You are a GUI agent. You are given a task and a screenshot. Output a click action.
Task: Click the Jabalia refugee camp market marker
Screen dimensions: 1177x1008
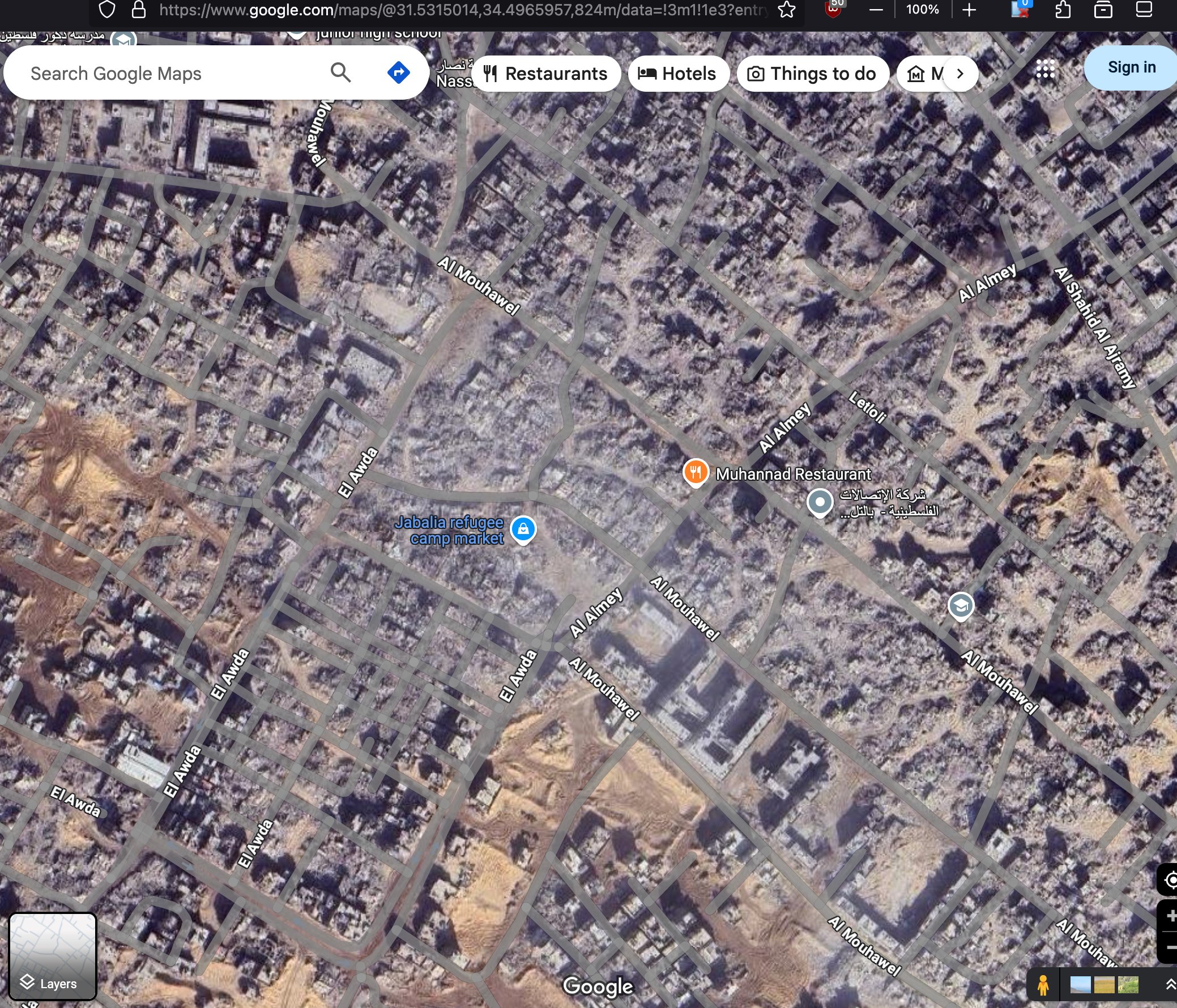tap(523, 529)
